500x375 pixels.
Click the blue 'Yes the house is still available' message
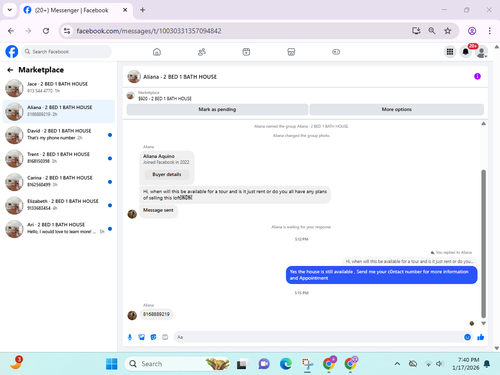[381, 275]
